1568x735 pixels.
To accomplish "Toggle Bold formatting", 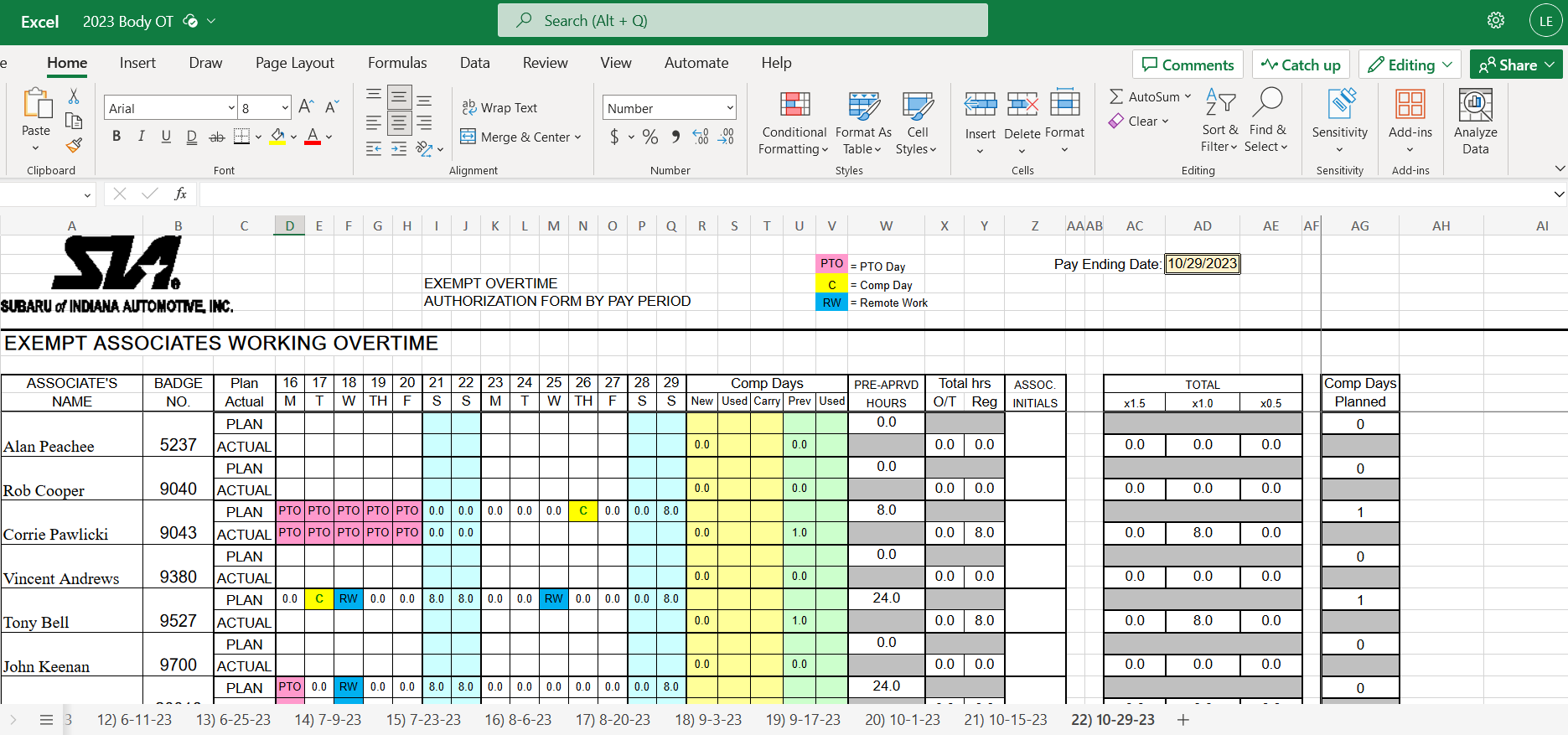I will (116, 137).
